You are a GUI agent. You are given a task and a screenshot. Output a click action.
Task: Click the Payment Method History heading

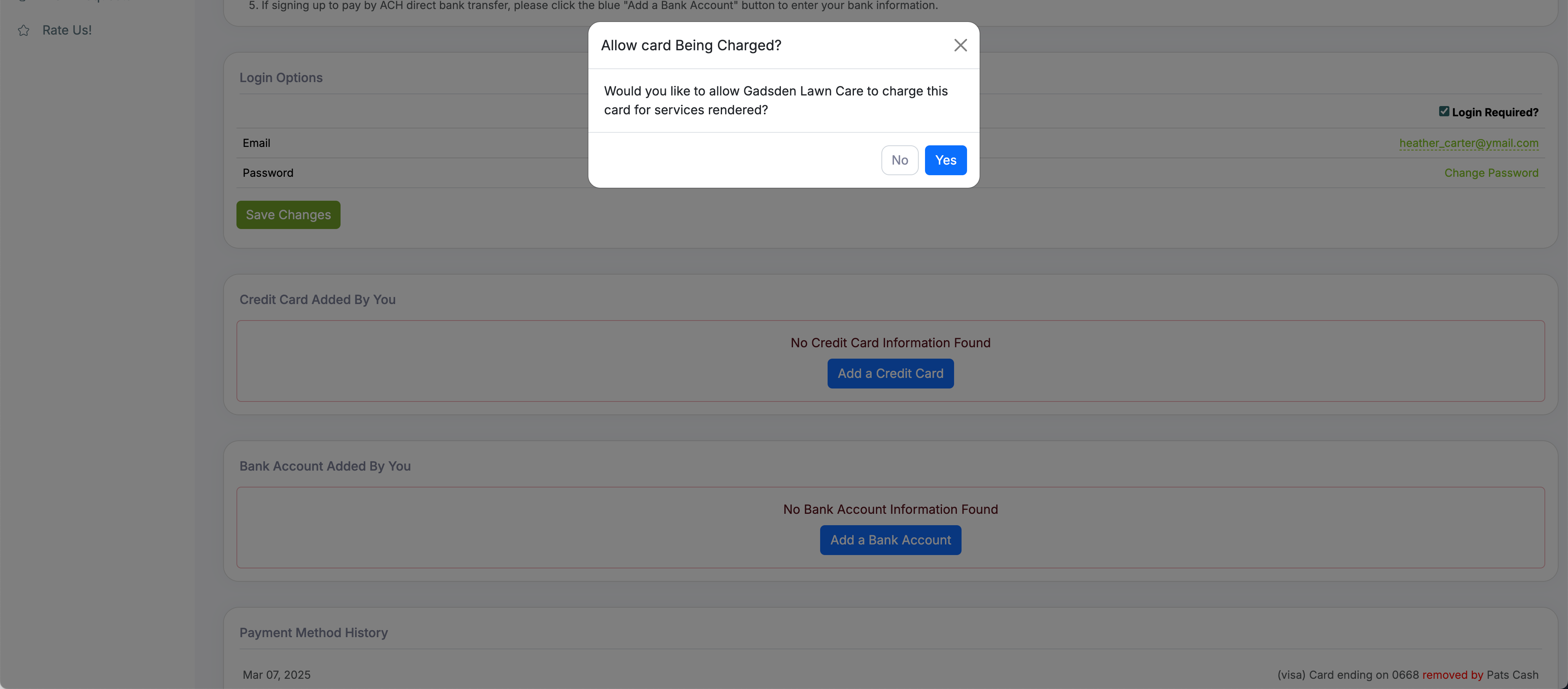pos(313,632)
